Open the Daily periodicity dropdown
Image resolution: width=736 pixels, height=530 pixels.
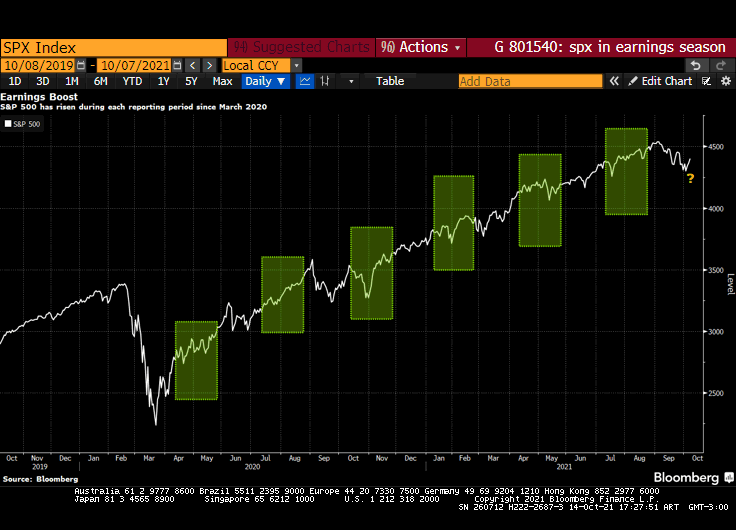[x=266, y=81]
